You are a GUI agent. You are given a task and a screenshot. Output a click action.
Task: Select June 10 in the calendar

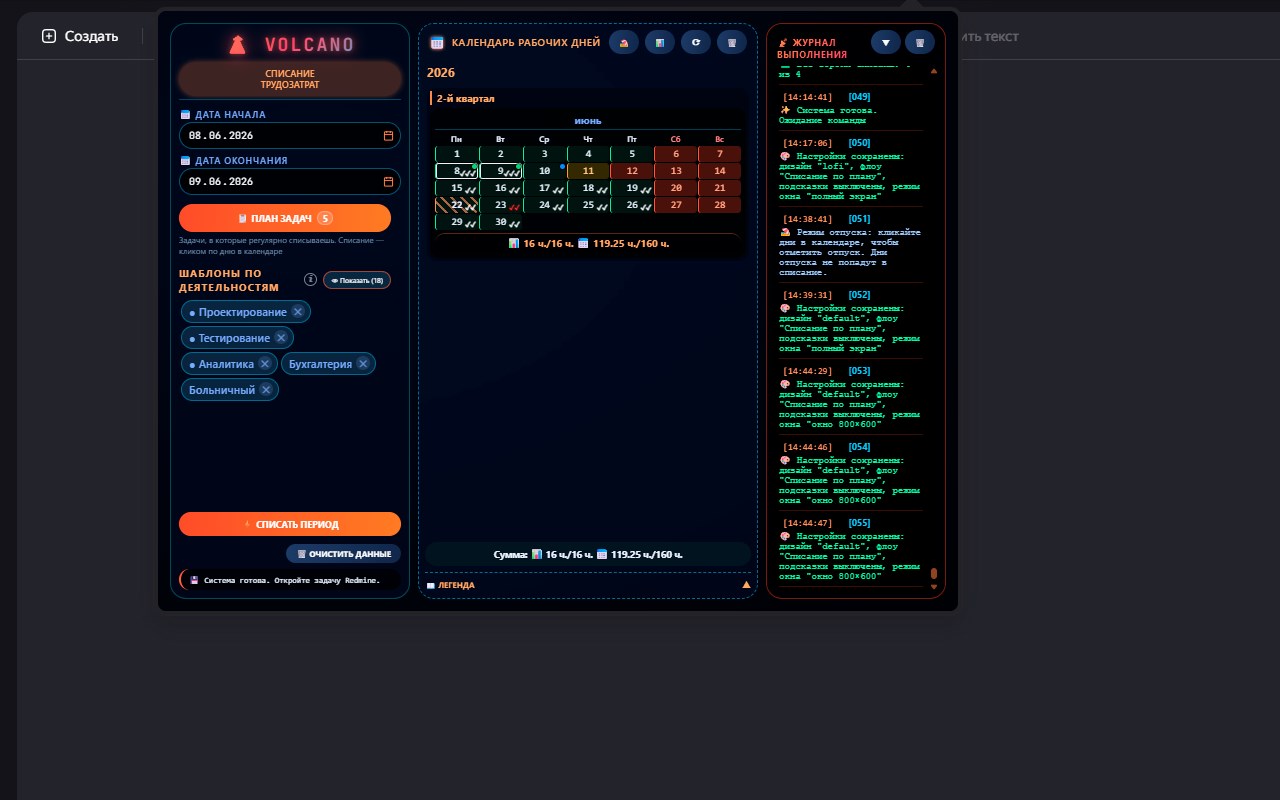tap(545, 171)
